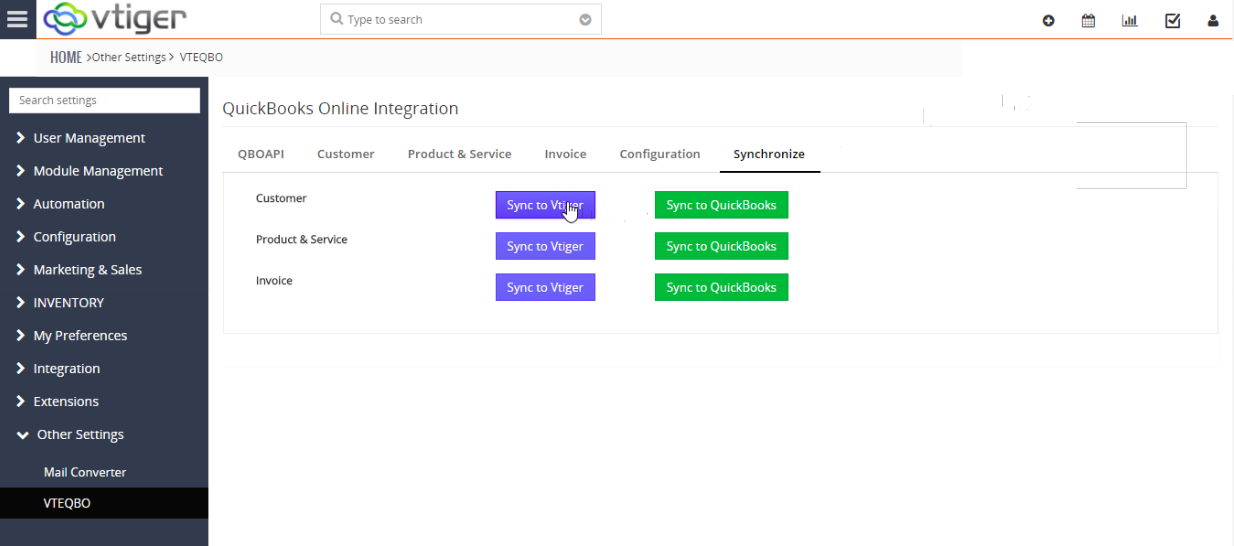Sync Invoice to Vtiger
This screenshot has width=1234, height=546.
(x=545, y=287)
